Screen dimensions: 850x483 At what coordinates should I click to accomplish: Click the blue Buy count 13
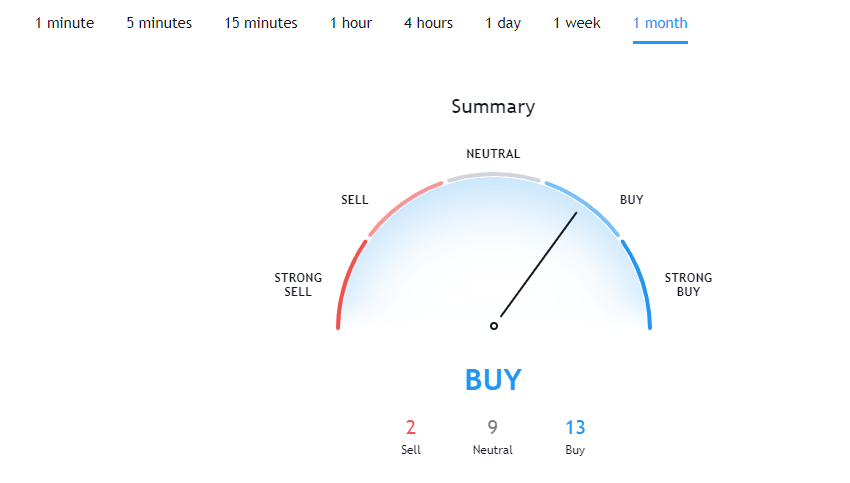click(x=575, y=428)
